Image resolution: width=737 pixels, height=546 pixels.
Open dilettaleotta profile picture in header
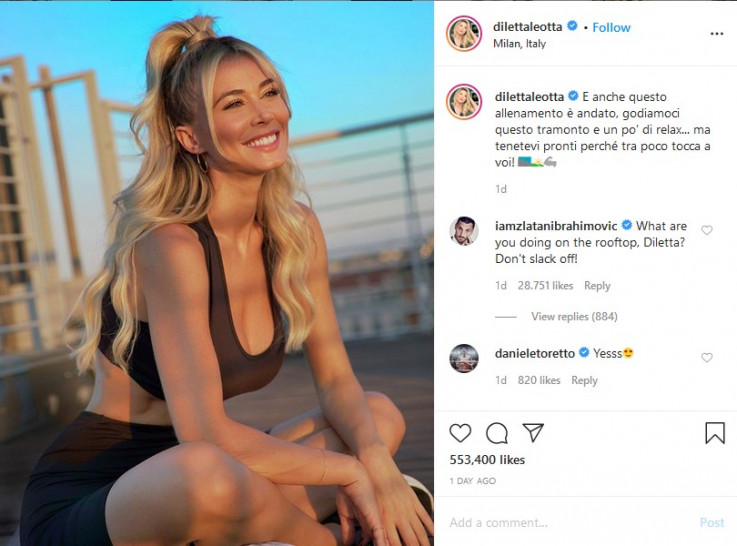(x=464, y=33)
